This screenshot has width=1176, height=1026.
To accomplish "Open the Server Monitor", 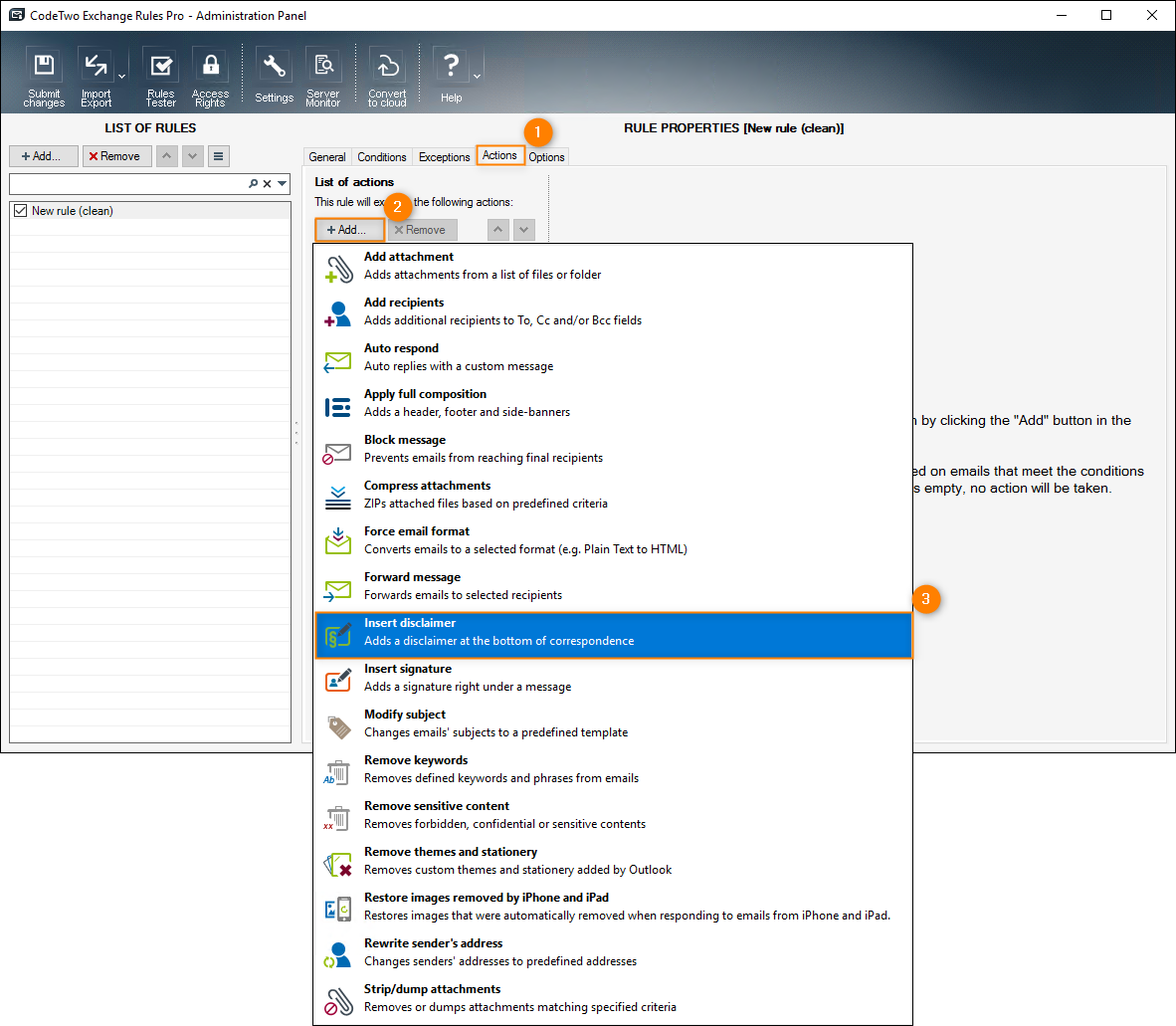I will (x=323, y=77).
